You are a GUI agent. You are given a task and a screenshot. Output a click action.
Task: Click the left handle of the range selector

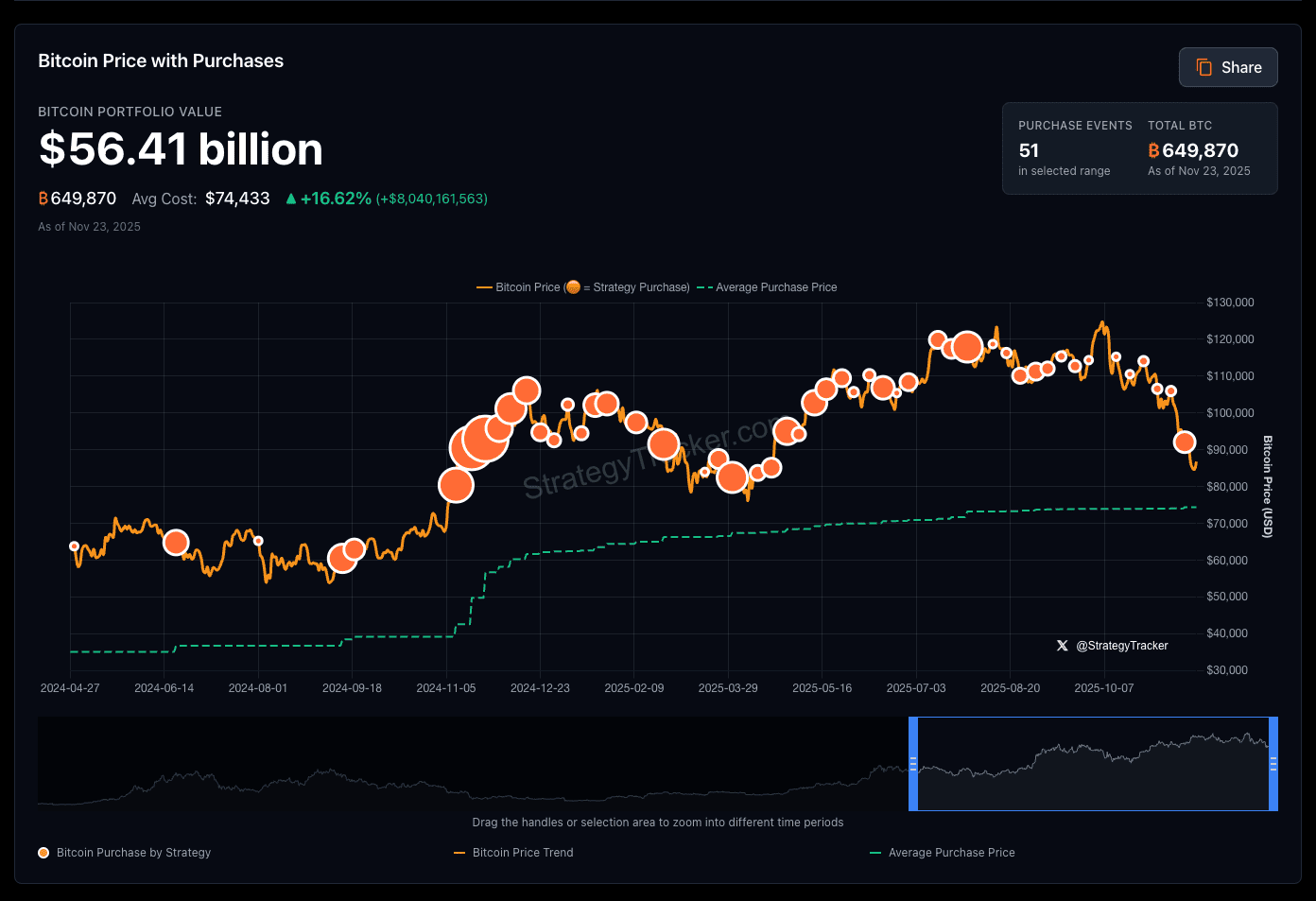(913, 764)
